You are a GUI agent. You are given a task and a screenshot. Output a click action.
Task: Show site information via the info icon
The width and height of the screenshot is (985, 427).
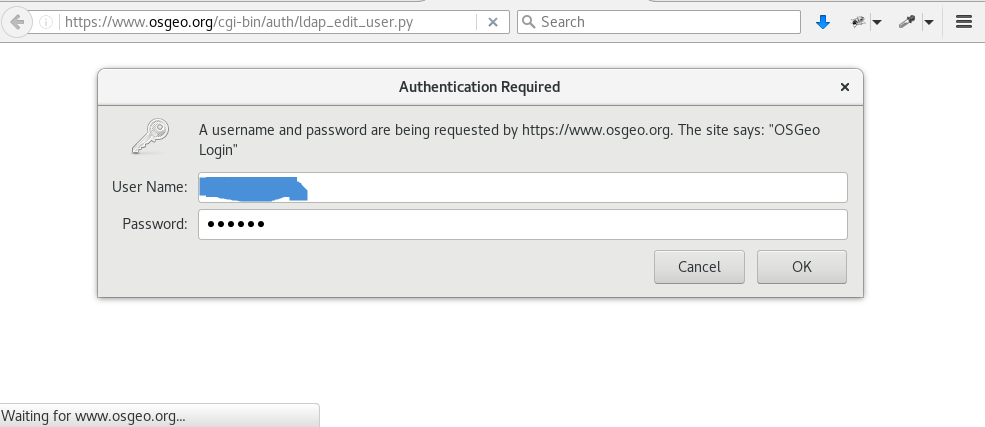click(46, 21)
